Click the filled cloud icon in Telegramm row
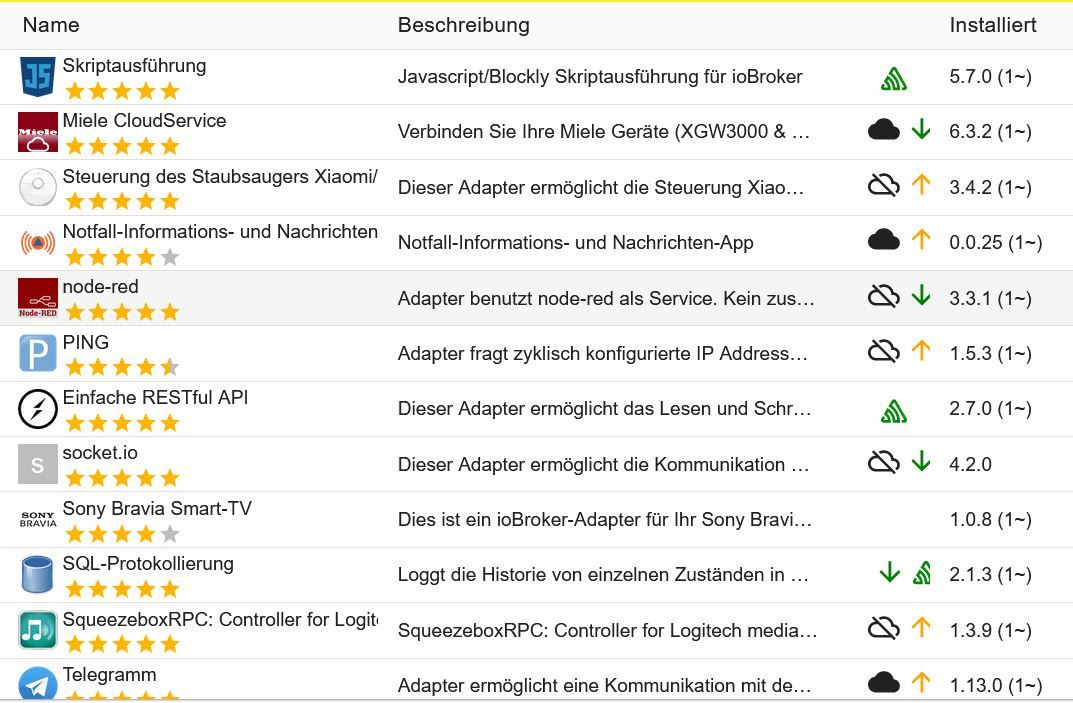1073x703 pixels. pyautogui.click(x=883, y=682)
